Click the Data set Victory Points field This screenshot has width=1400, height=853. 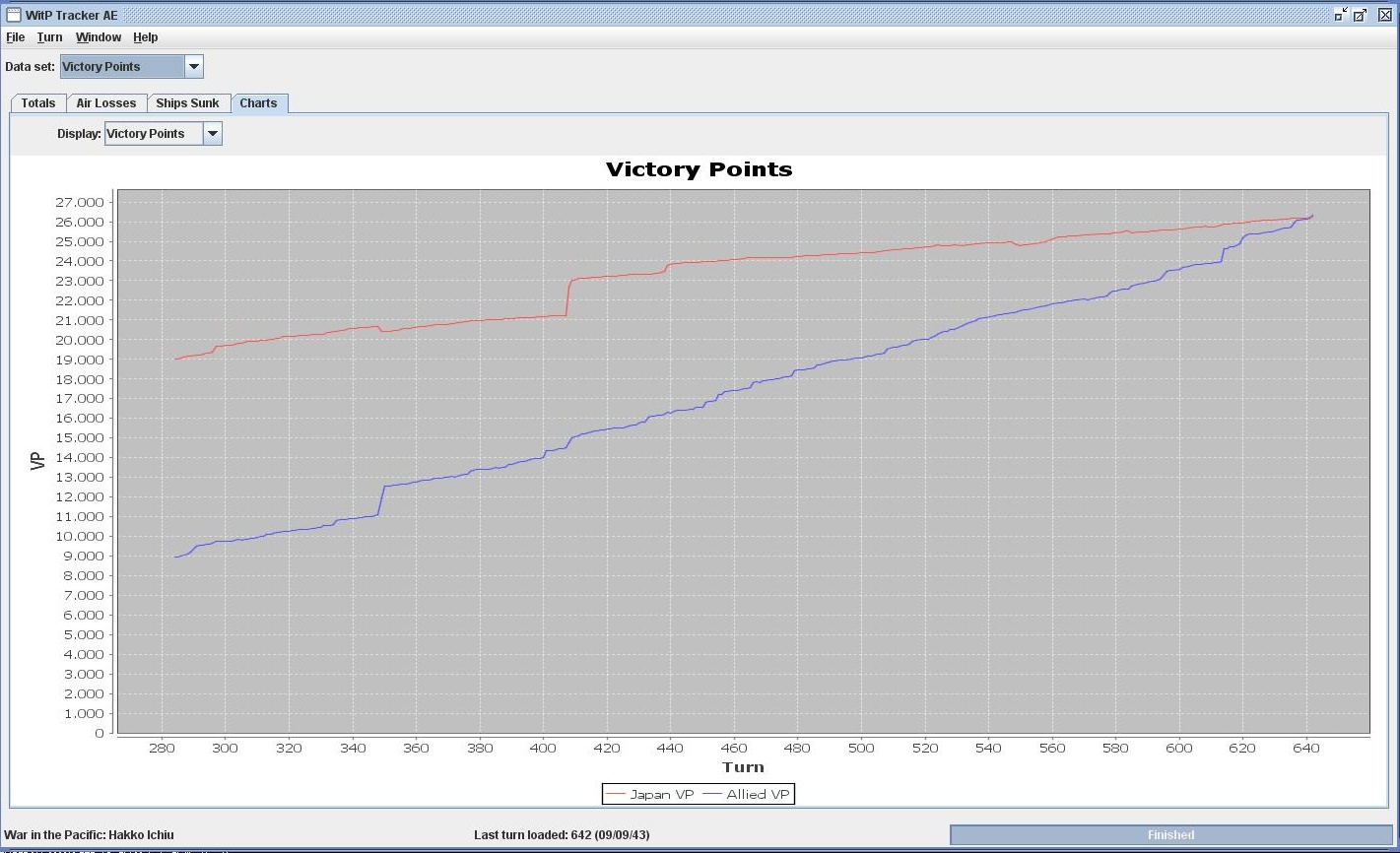pyautogui.click(x=122, y=67)
